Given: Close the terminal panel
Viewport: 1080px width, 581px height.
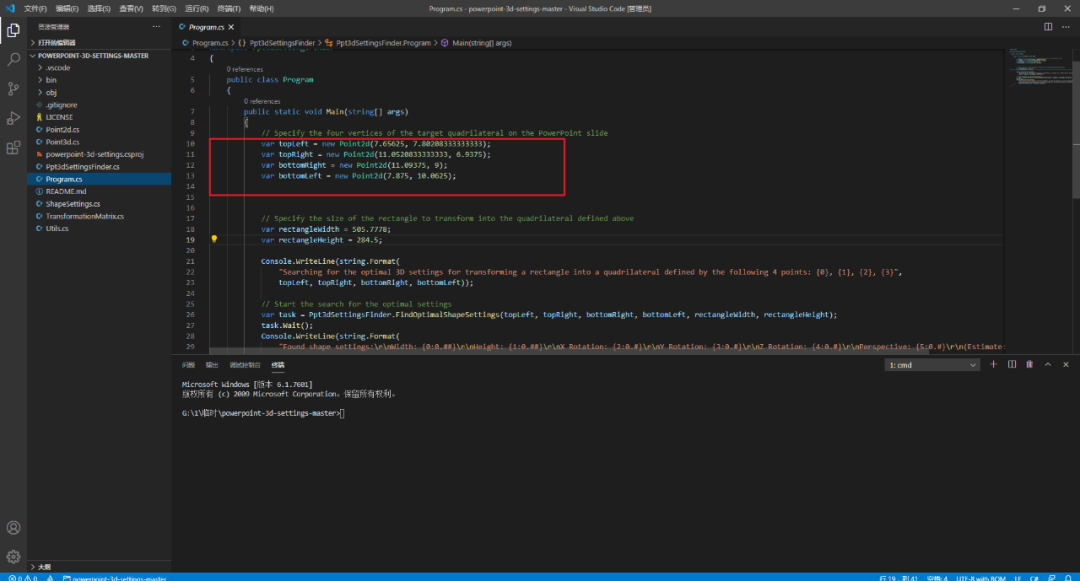Looking at the screenshot, I should pyautogui.click(x=1066, y=365).
